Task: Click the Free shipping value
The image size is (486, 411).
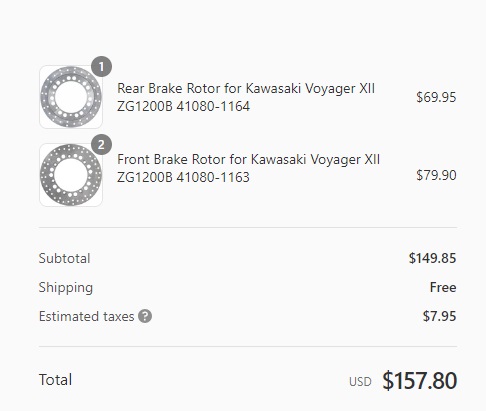Action: [x=443, y=287]
